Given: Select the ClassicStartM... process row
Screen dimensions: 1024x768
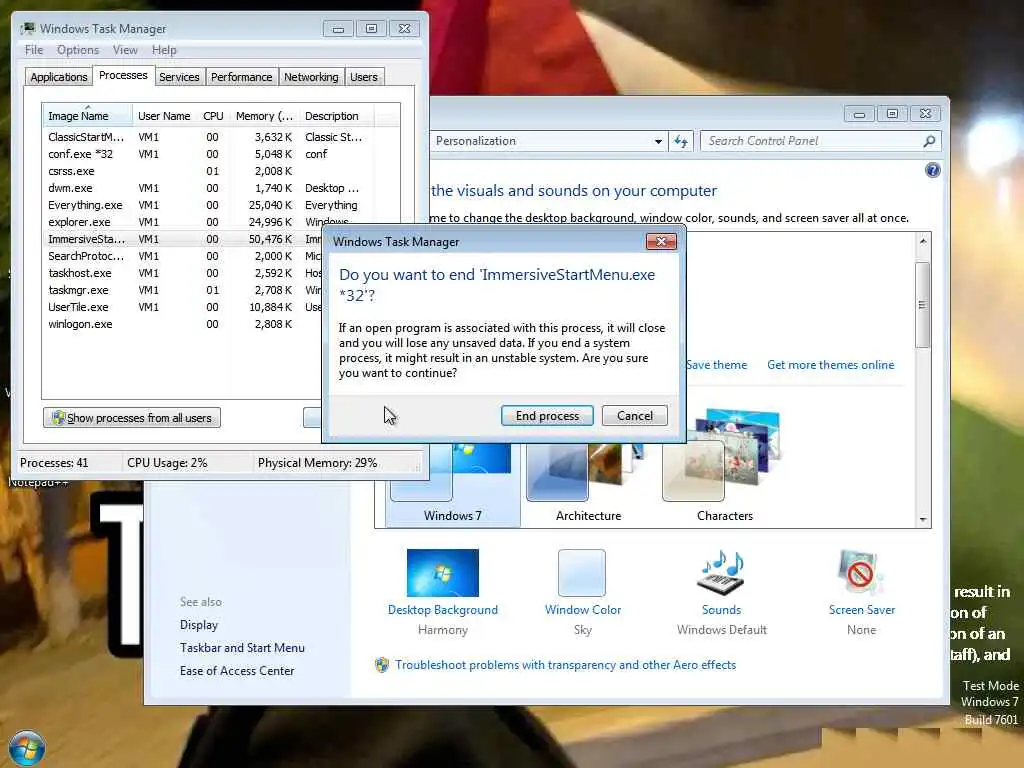Looking at the screenshot, I should click(221, 137).
